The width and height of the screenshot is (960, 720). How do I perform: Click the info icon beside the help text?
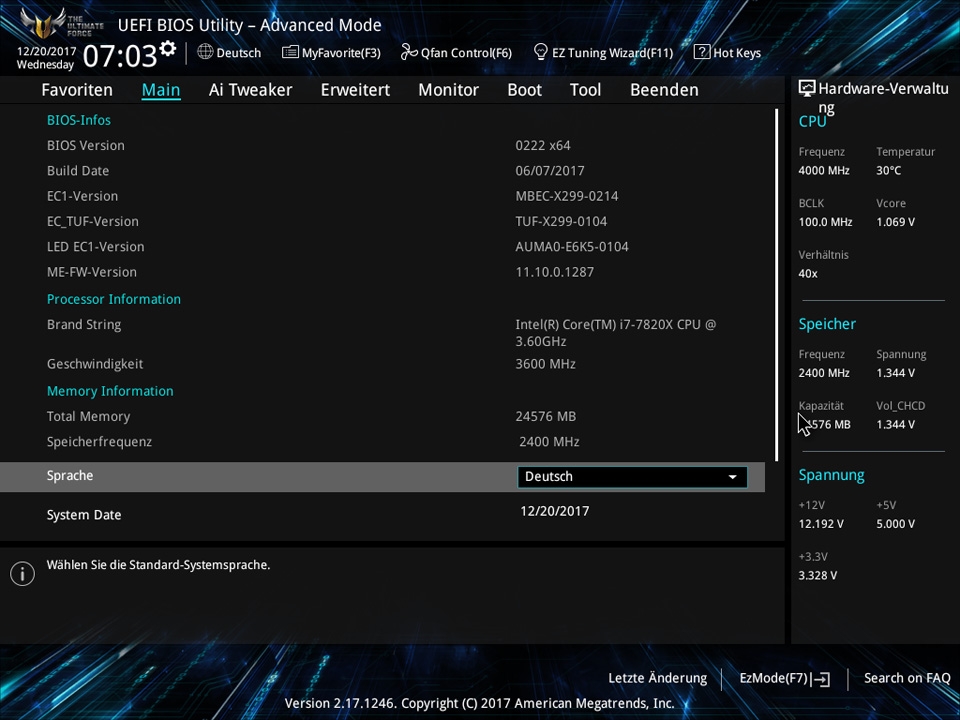click(23, 574)
